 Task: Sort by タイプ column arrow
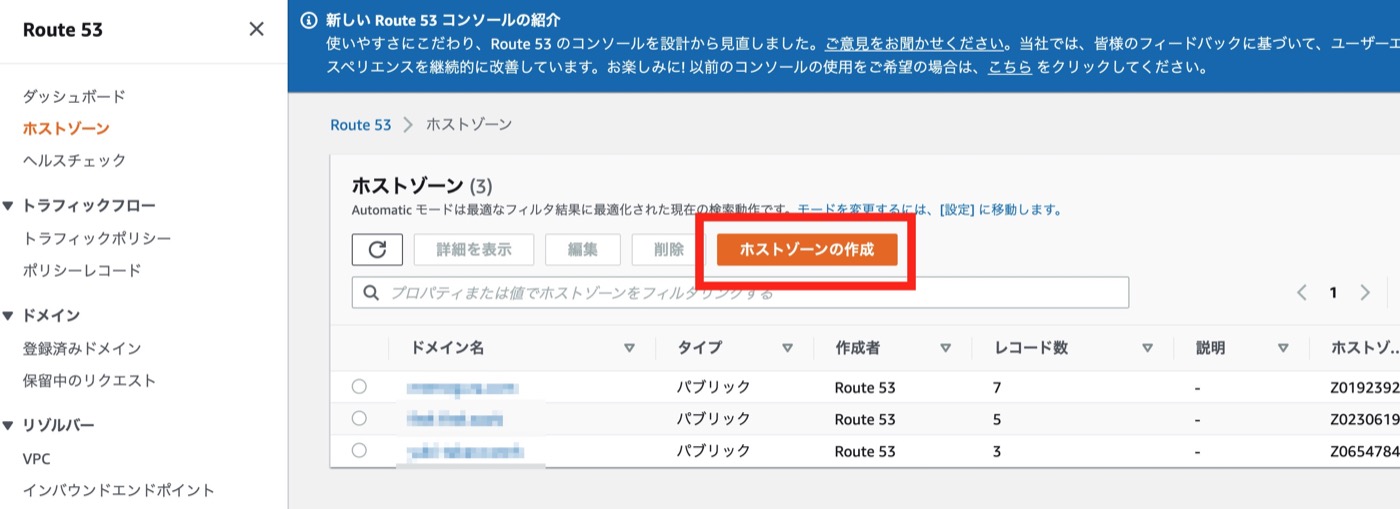coord(787,348)
